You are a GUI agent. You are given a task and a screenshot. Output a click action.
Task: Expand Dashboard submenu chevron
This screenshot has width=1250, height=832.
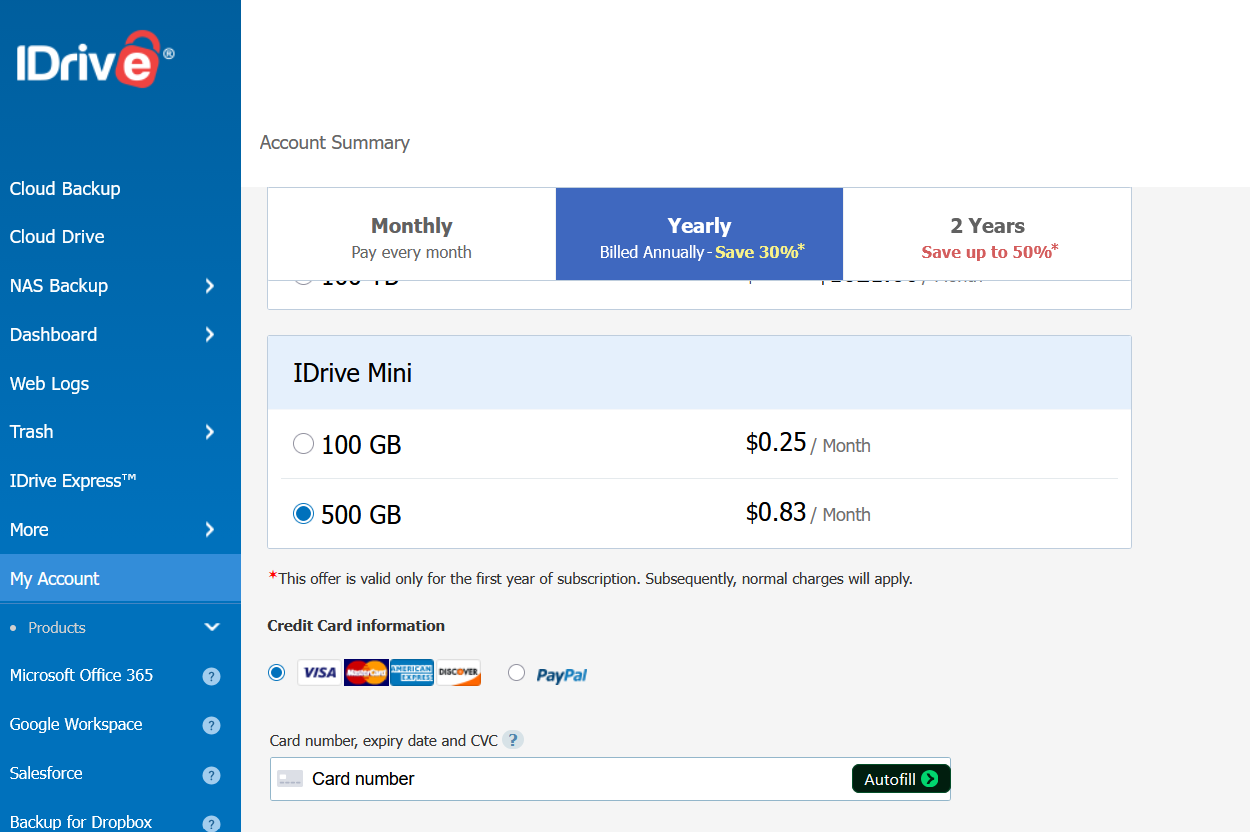(209, 334)
